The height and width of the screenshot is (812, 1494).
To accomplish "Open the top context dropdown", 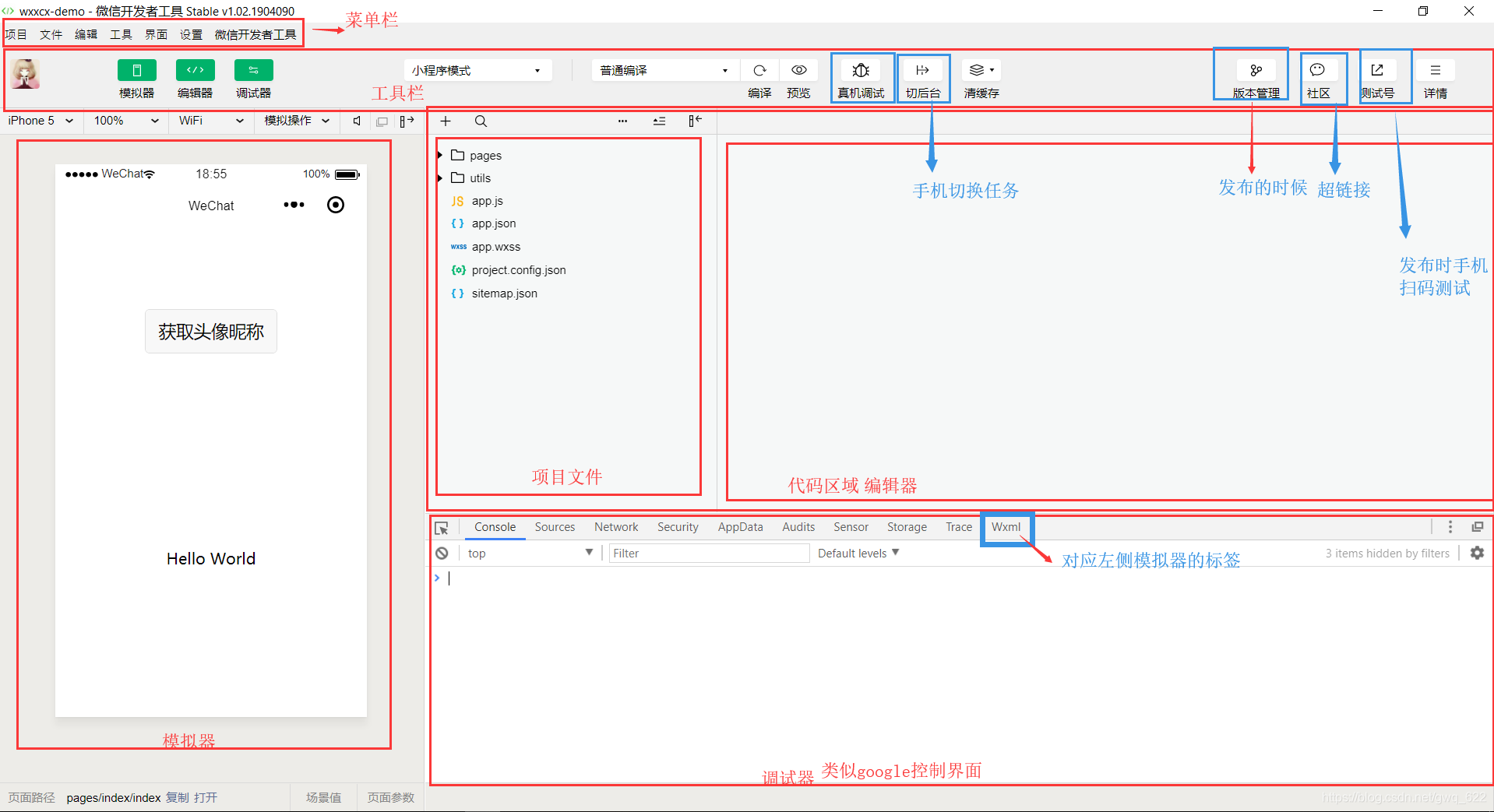I will pos(530,553).
